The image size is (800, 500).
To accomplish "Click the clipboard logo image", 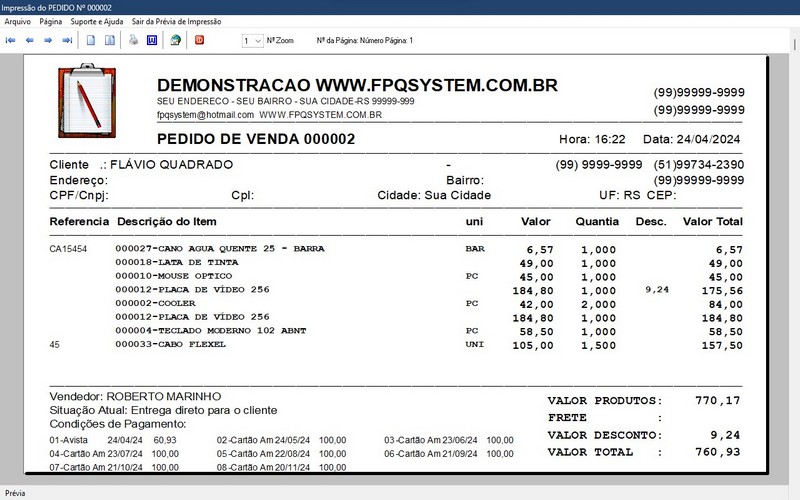I will click(86, 95).
